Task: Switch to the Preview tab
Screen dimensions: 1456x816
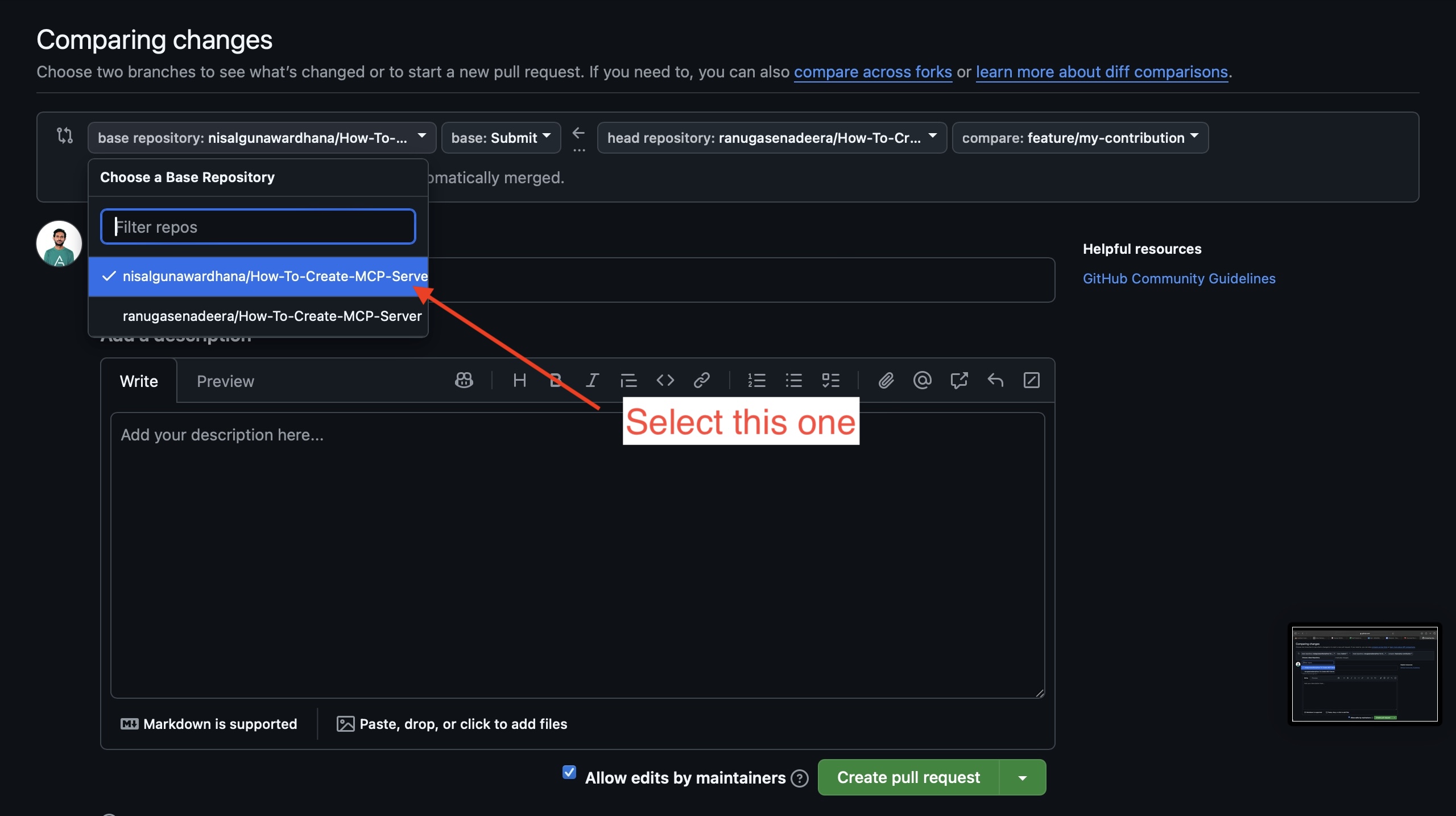Action: [225, 381]
